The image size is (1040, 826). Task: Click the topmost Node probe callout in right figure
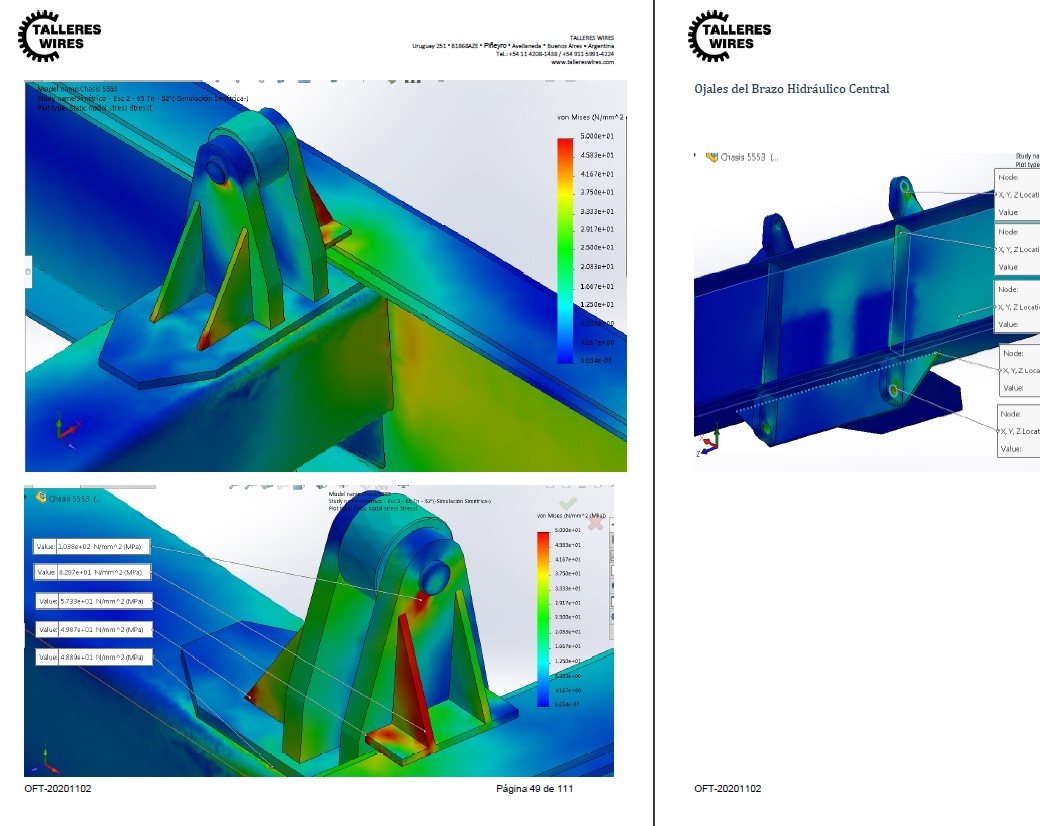pyautogui.click(x=1017, y=194)
